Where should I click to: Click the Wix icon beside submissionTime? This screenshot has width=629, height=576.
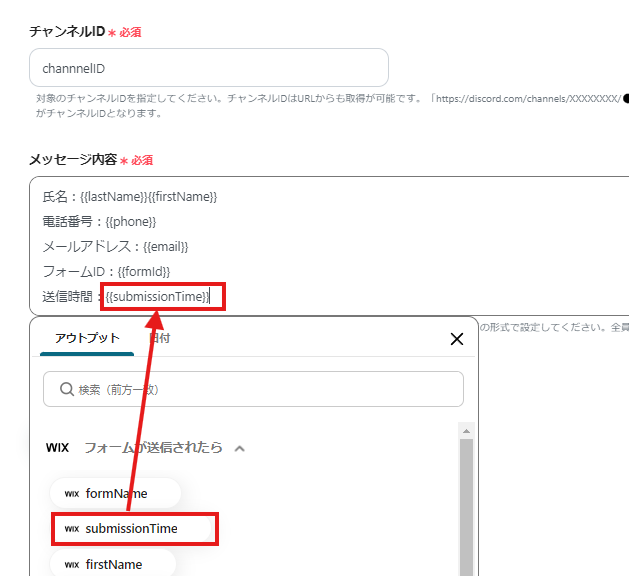pyautogui.click(x=72, y=529)
